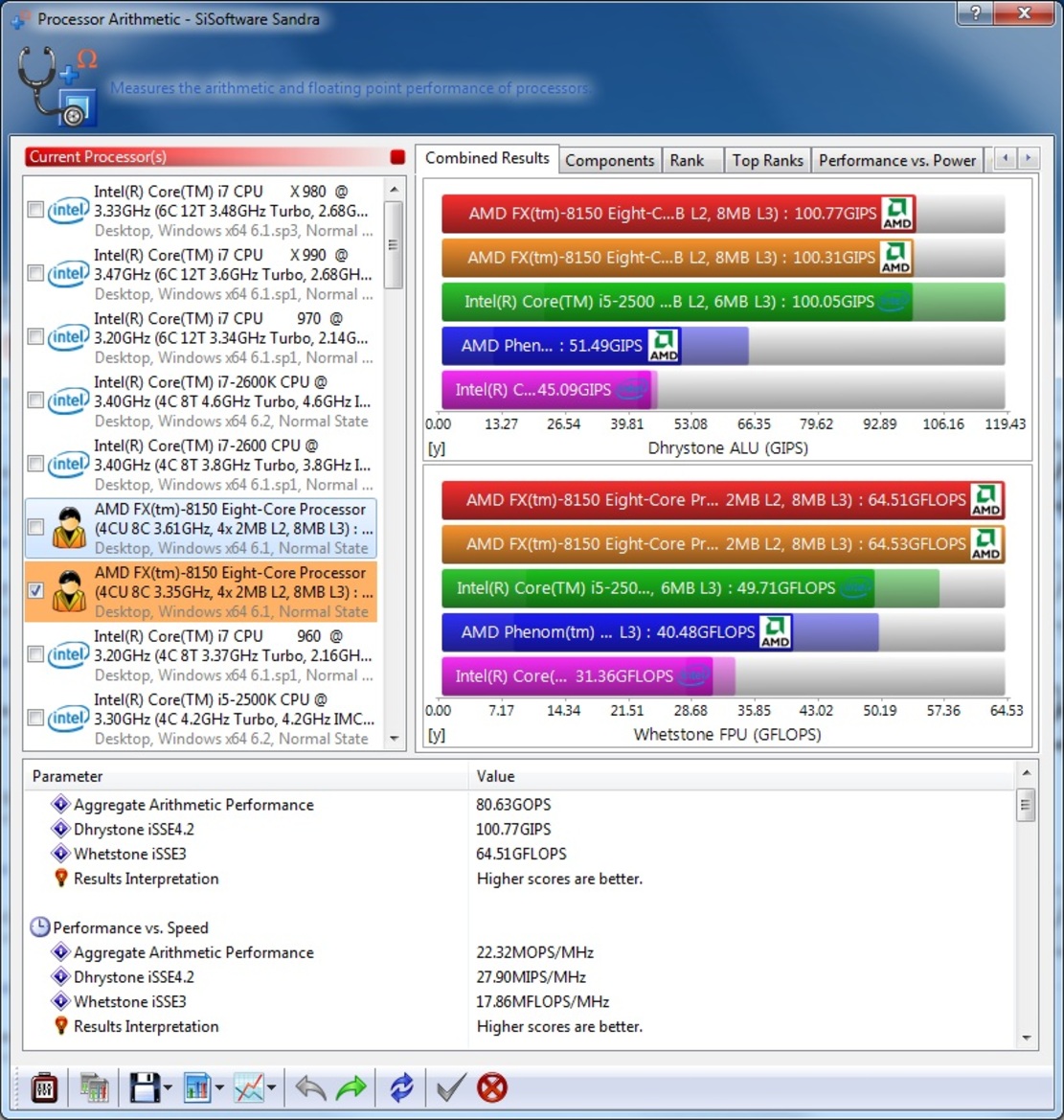Click the magenta Intel 31.36GFLOPS bar

(577, 676)
